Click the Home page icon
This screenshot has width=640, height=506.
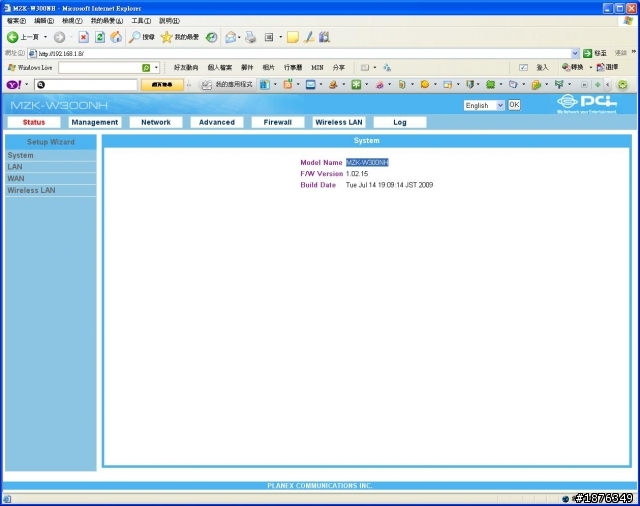coord(116,37)
